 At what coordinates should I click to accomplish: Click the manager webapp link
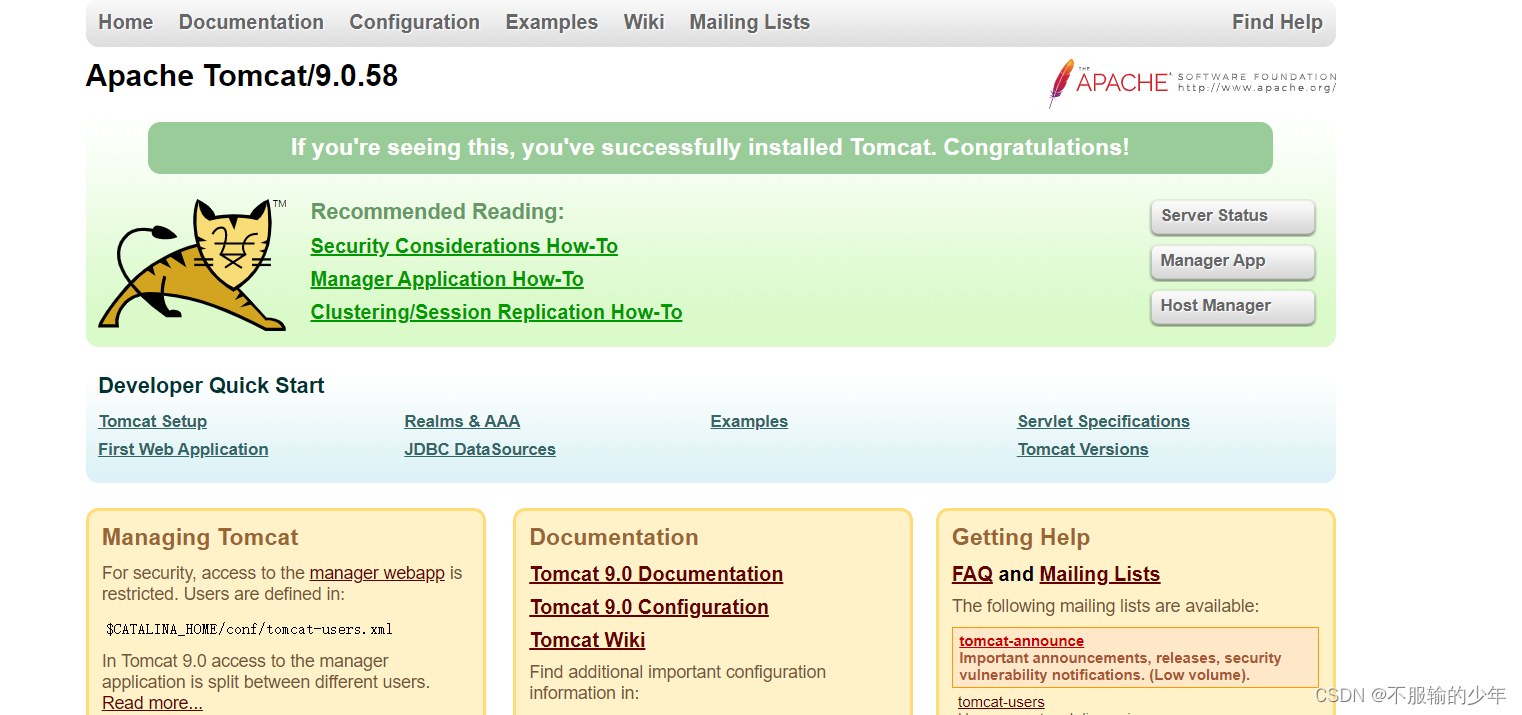coord(377,573)
